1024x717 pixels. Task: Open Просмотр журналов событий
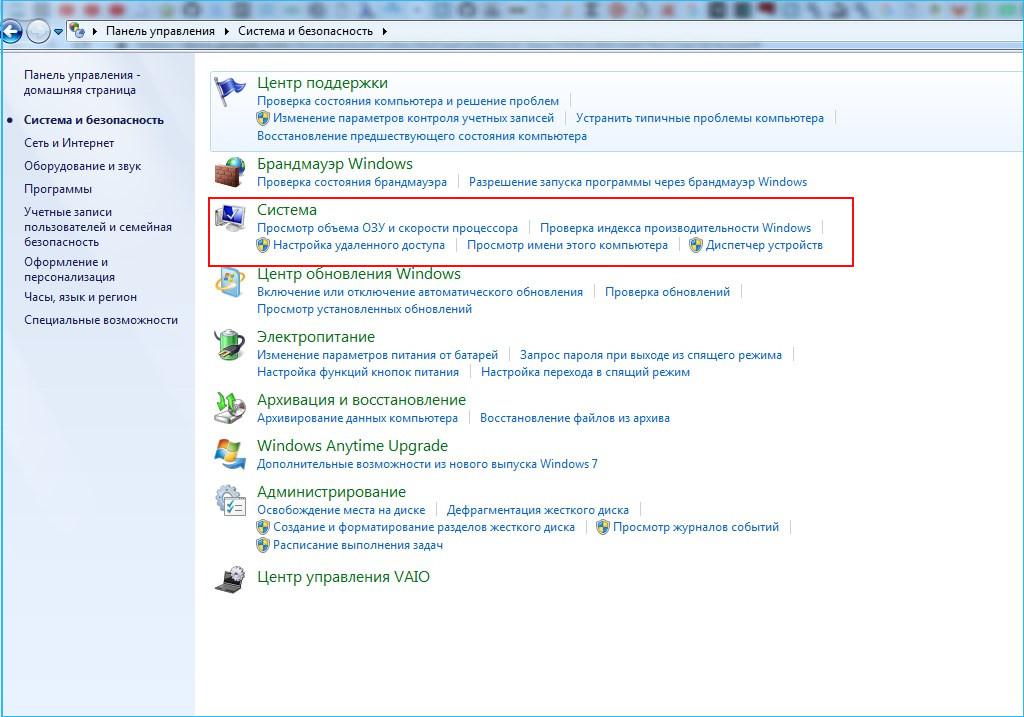[696, 527]
